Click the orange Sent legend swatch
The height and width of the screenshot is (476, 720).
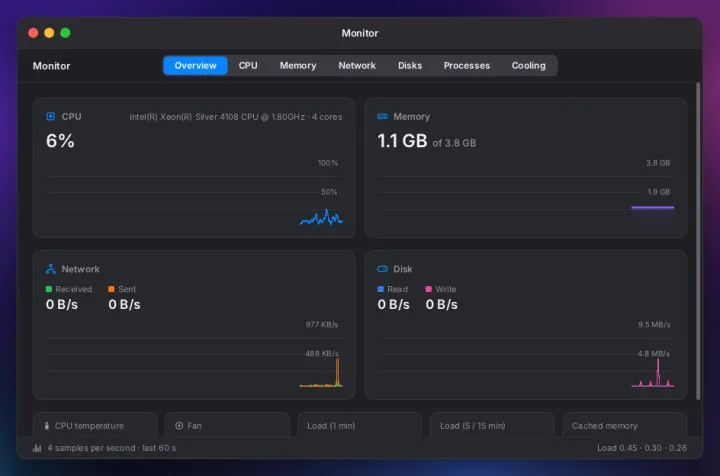click(111, 289)
